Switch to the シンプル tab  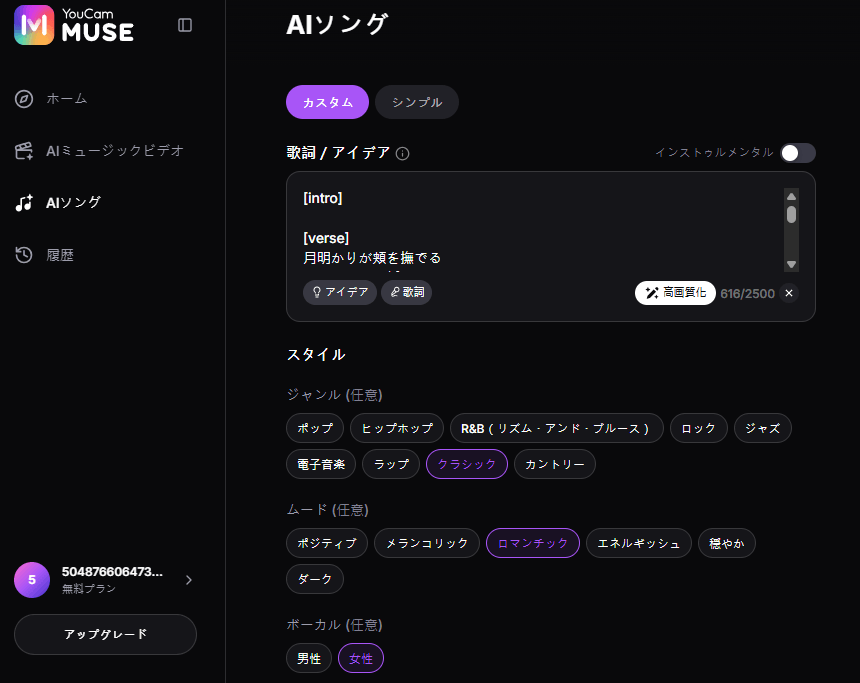point(417,102)
